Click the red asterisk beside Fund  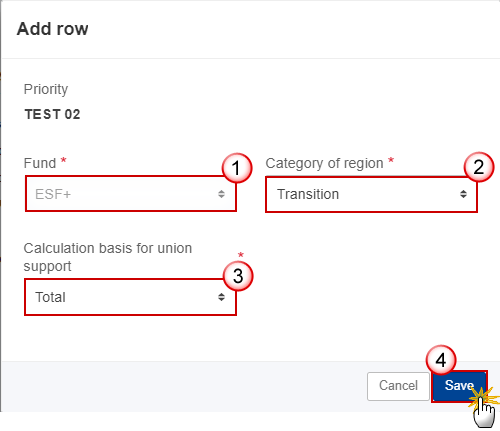63,160
